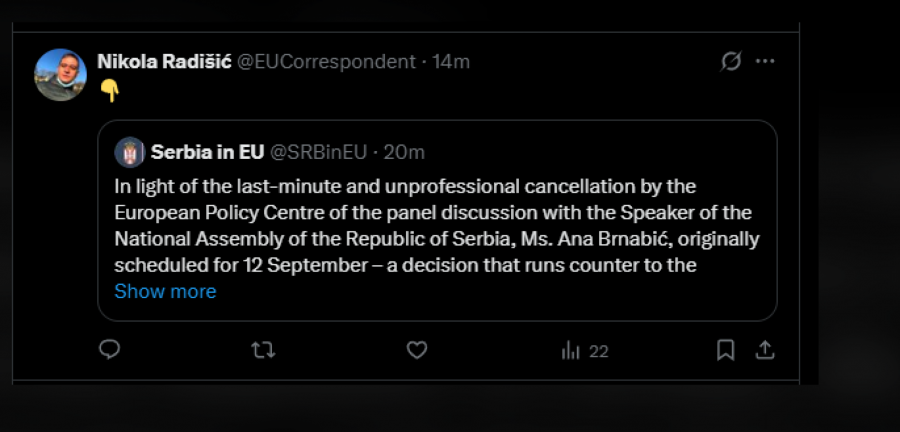Image resolution: width=900 pixels, height=432 pixels.
Task: Click the quoted tweet's 20m timestamp
Action: pos(405,152)
